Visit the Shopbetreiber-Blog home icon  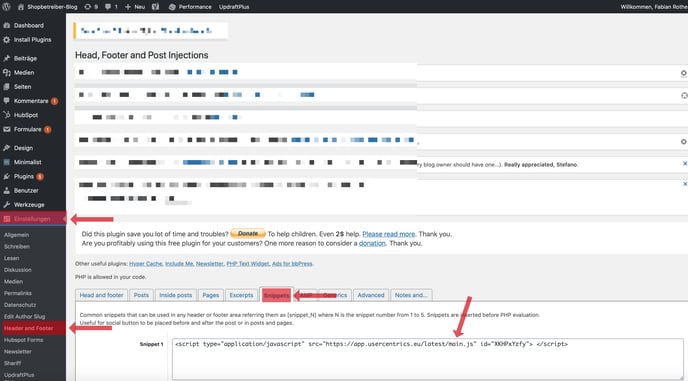click(21, 7)
